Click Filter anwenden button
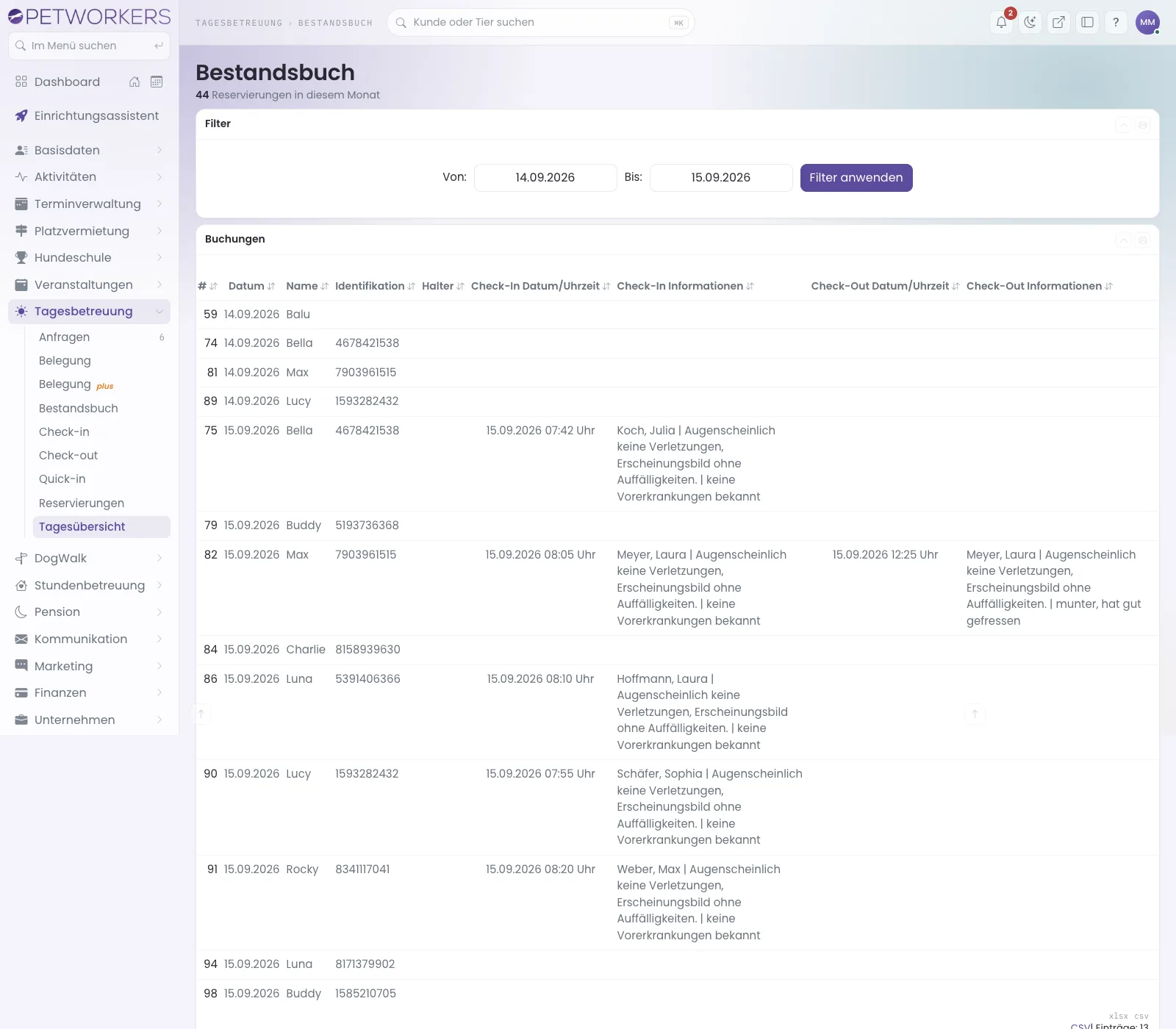 tap(856, 178)
